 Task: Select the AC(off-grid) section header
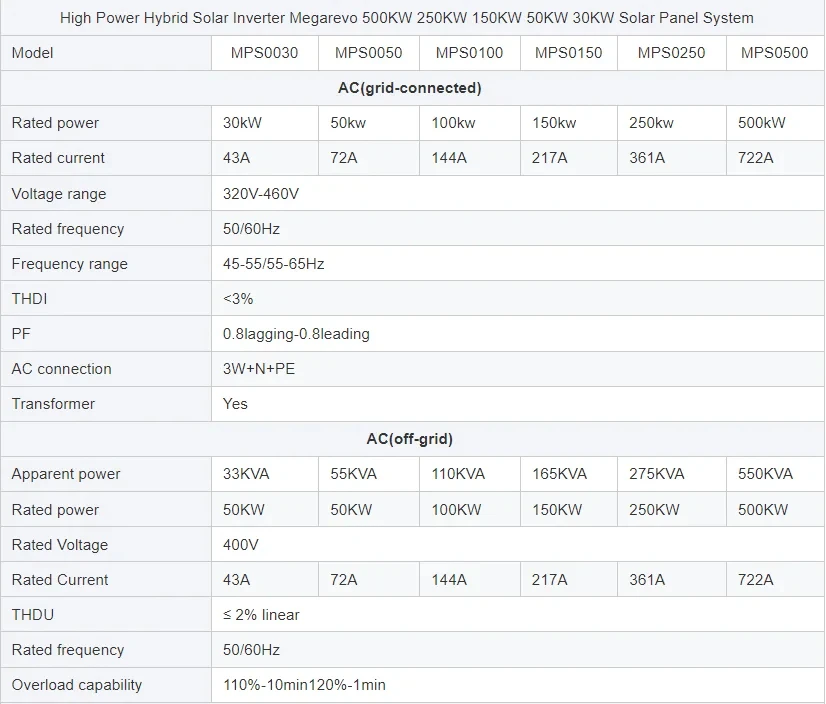point(413,439)
